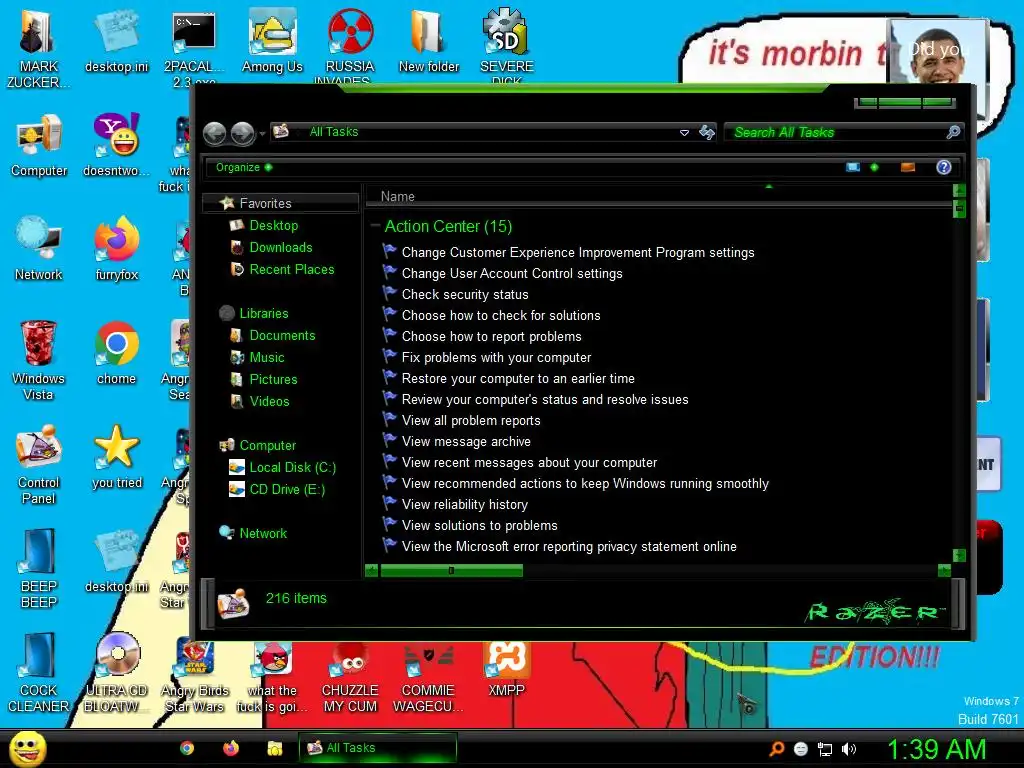Select the Windows Vista recycle bin desktop icon

[38, 360]
